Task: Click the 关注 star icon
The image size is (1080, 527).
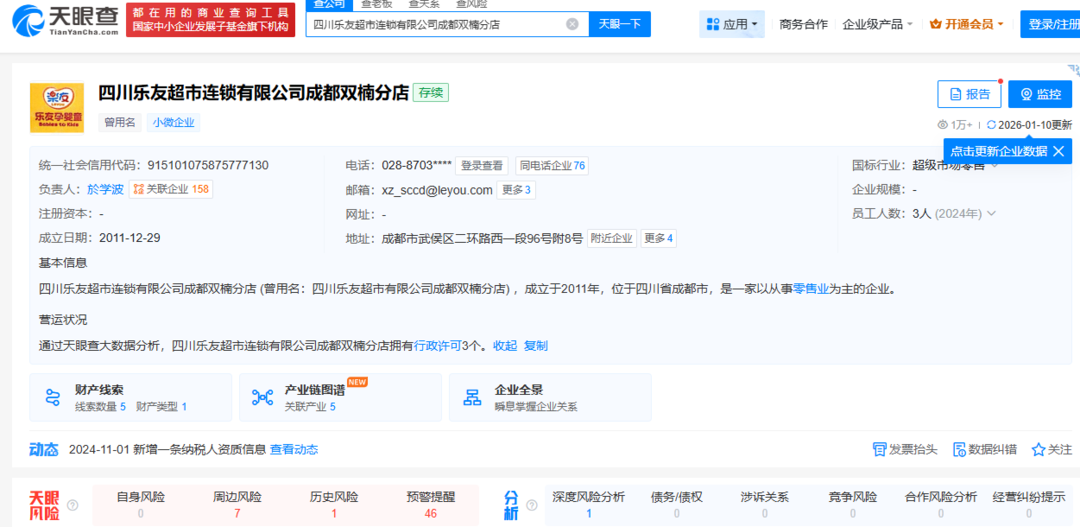Action: tap(1038, 450)
